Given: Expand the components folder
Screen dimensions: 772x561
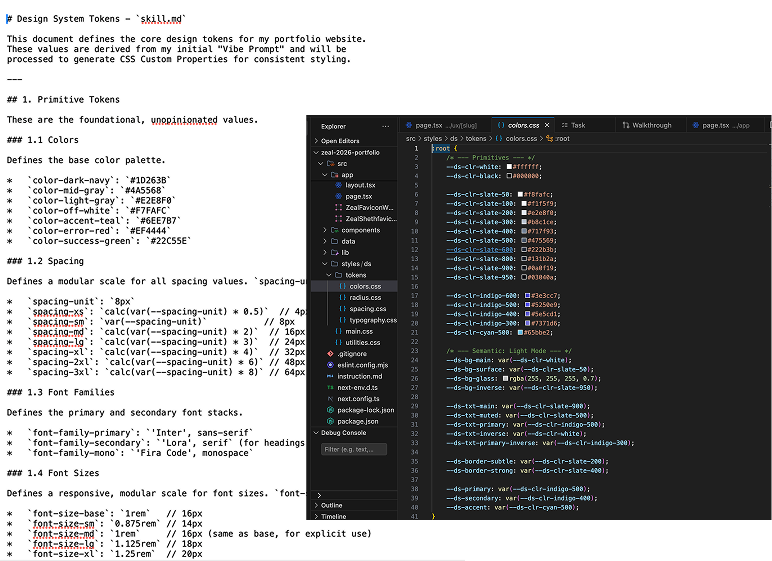Looking at the screenshot, I should [360, 230].
